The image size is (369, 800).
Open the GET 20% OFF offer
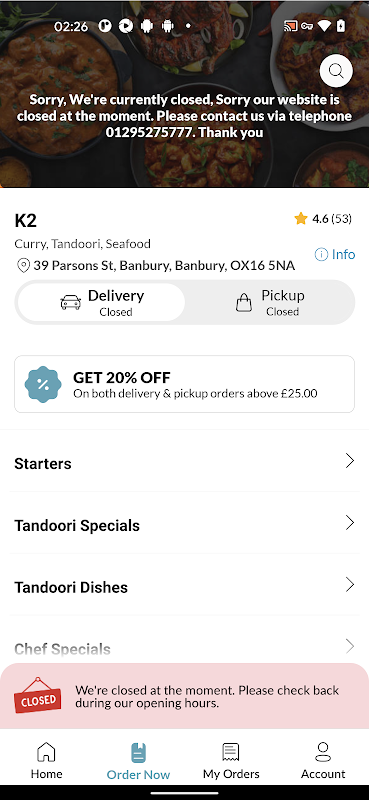click(184, 384)
